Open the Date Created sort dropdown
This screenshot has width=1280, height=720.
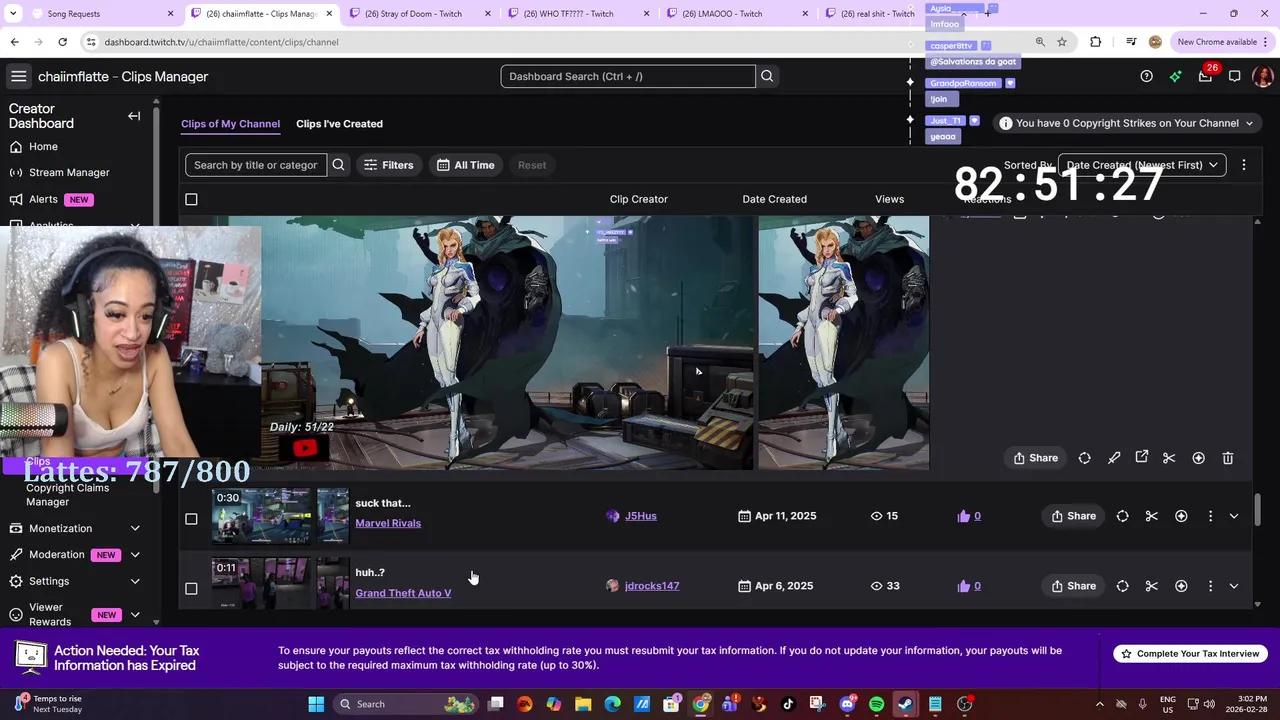(x=1142, y=165)
